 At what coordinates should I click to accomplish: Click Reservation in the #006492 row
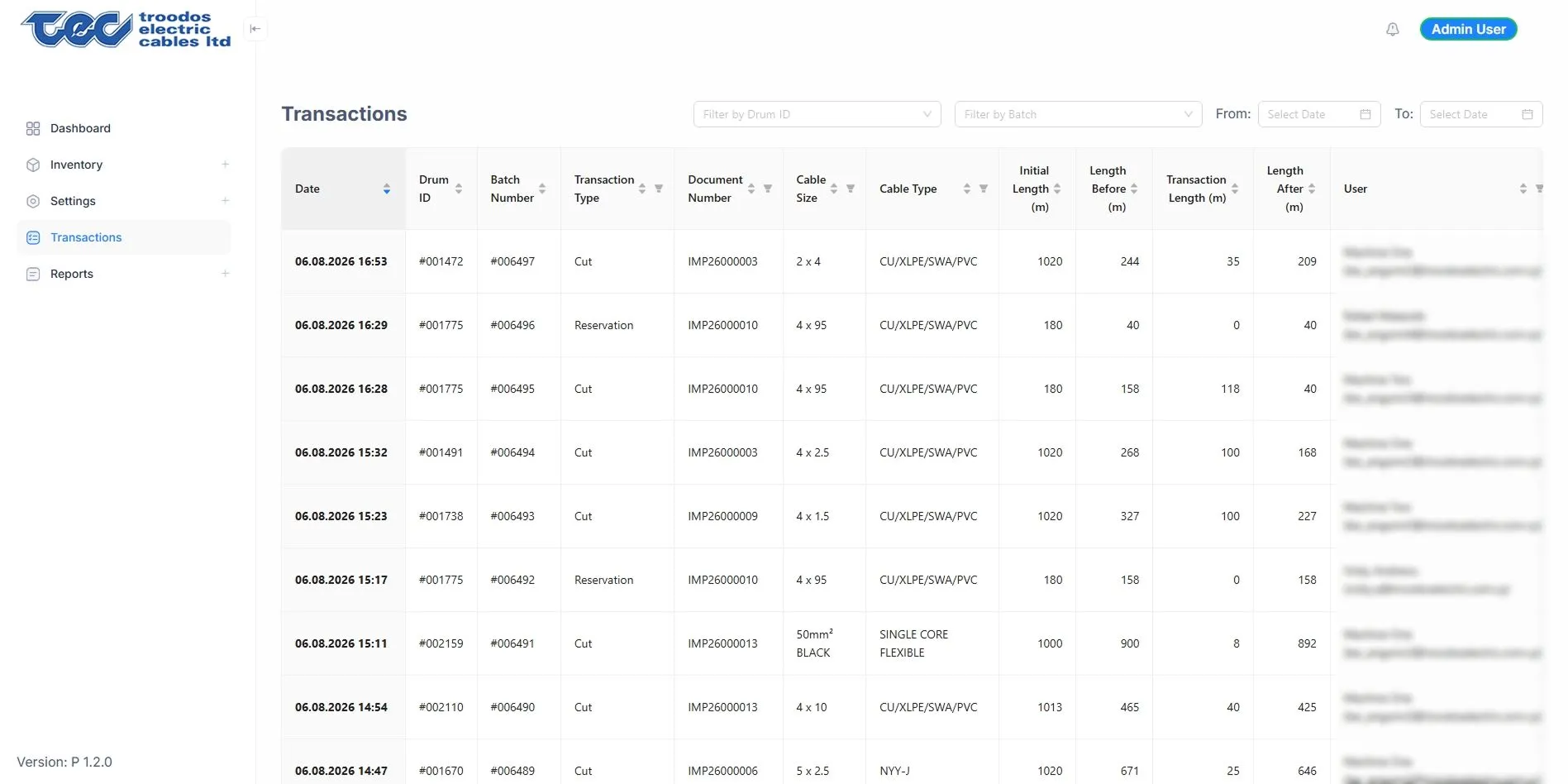click(604, 580)
